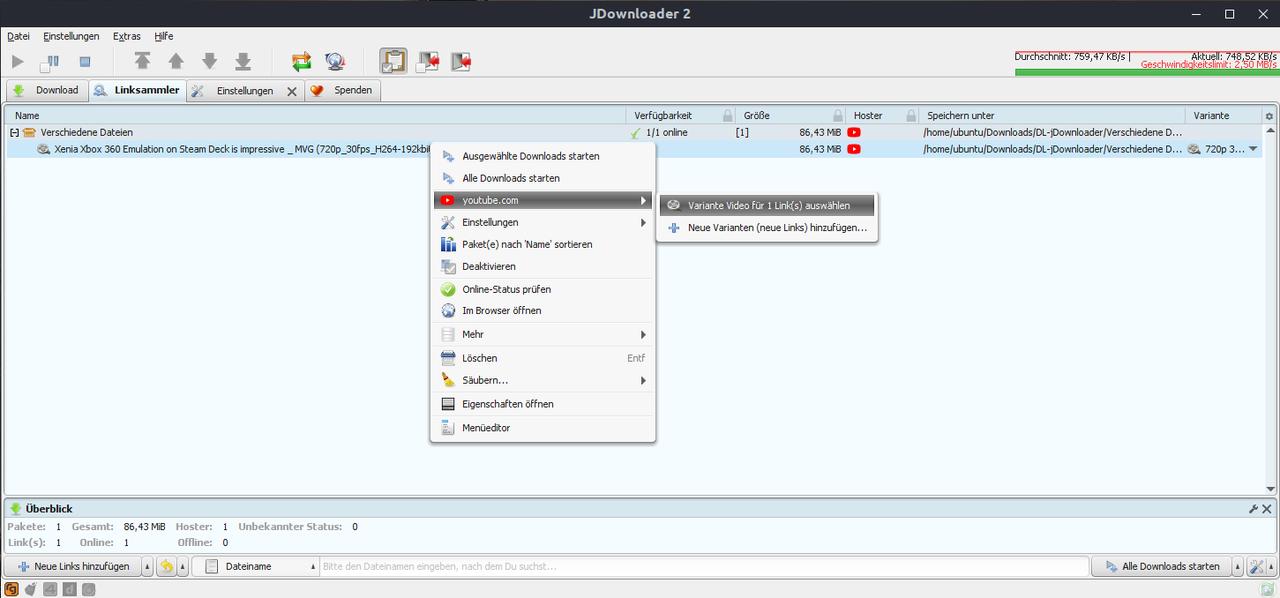Click the bottom-right tools settings icon
The width and height of the screenshot is (1280, 598).
(1256, 566)
